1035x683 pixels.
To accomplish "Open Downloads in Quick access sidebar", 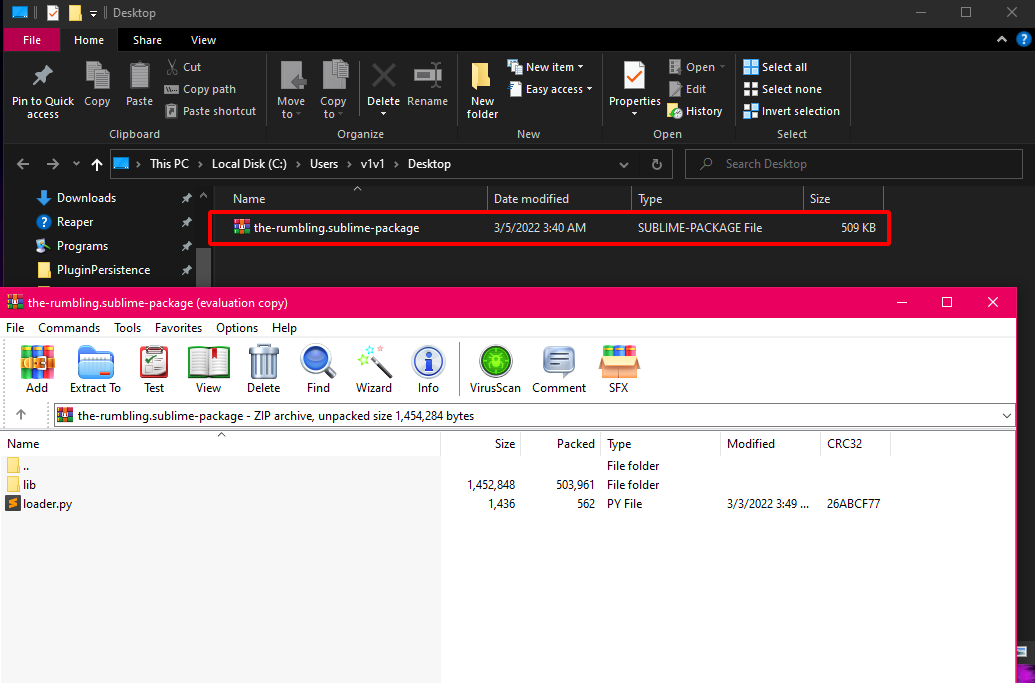I will pos(86,198).
